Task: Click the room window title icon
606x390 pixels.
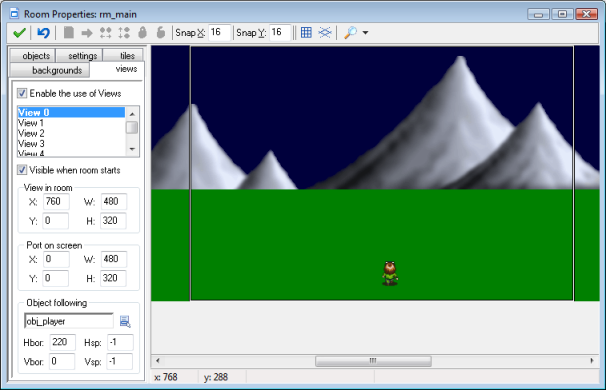Action: tap(14, 14)
